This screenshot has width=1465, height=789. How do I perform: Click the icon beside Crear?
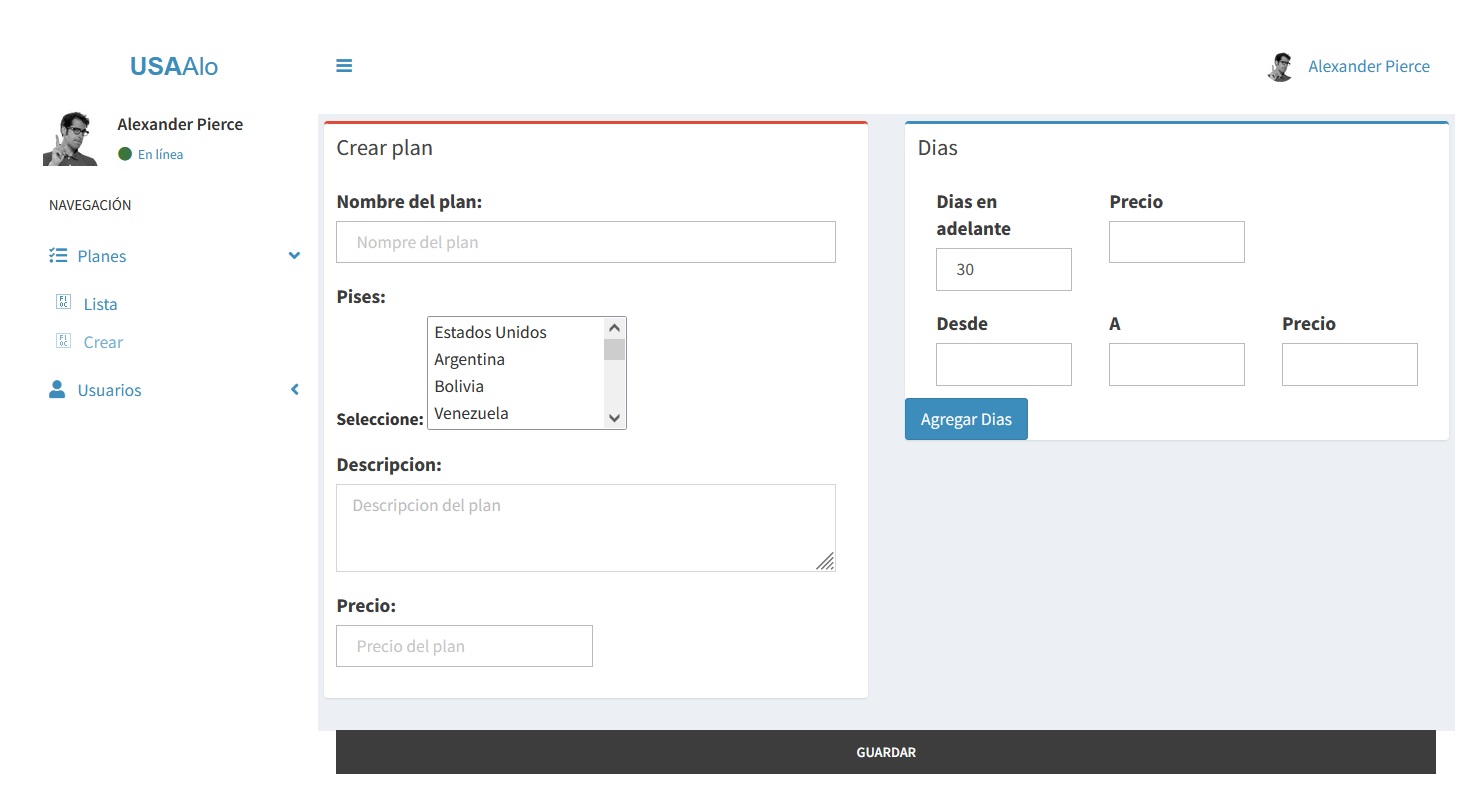click(63, 341)
